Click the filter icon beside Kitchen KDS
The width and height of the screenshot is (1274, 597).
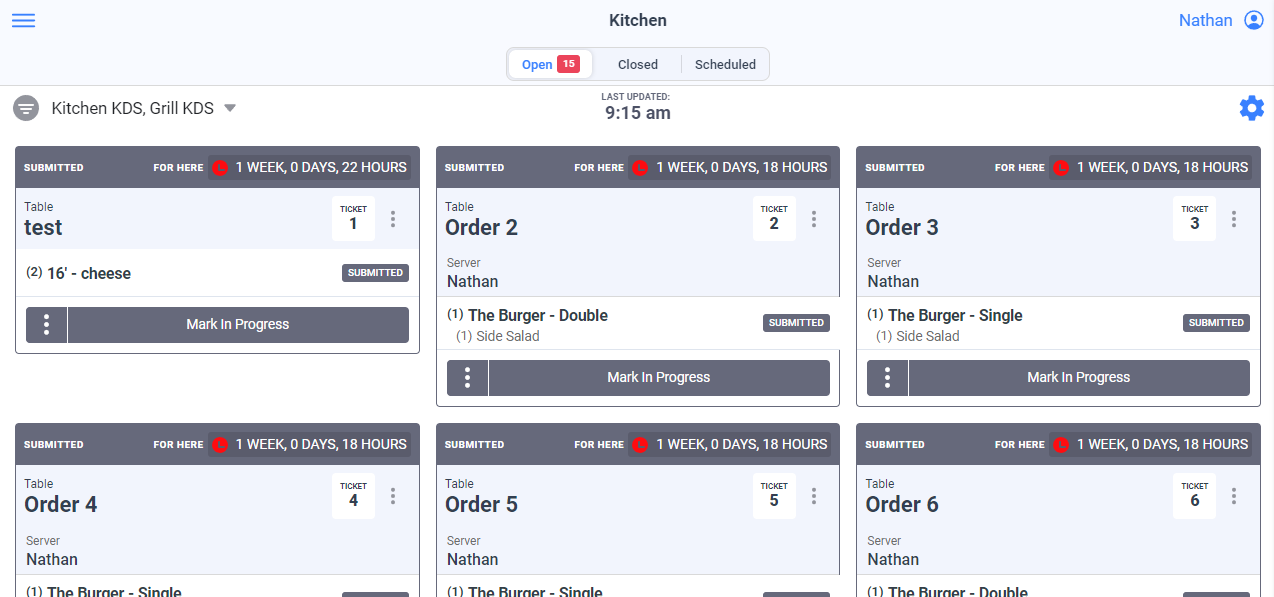pyautogui.click(x=26, y=108)
